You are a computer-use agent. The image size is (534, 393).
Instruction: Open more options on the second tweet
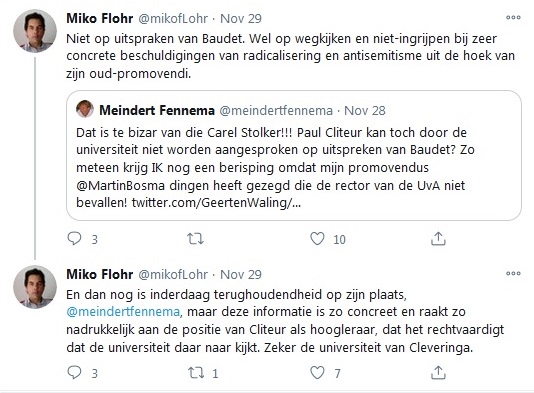pyautogui.click(x=513, y=273)
